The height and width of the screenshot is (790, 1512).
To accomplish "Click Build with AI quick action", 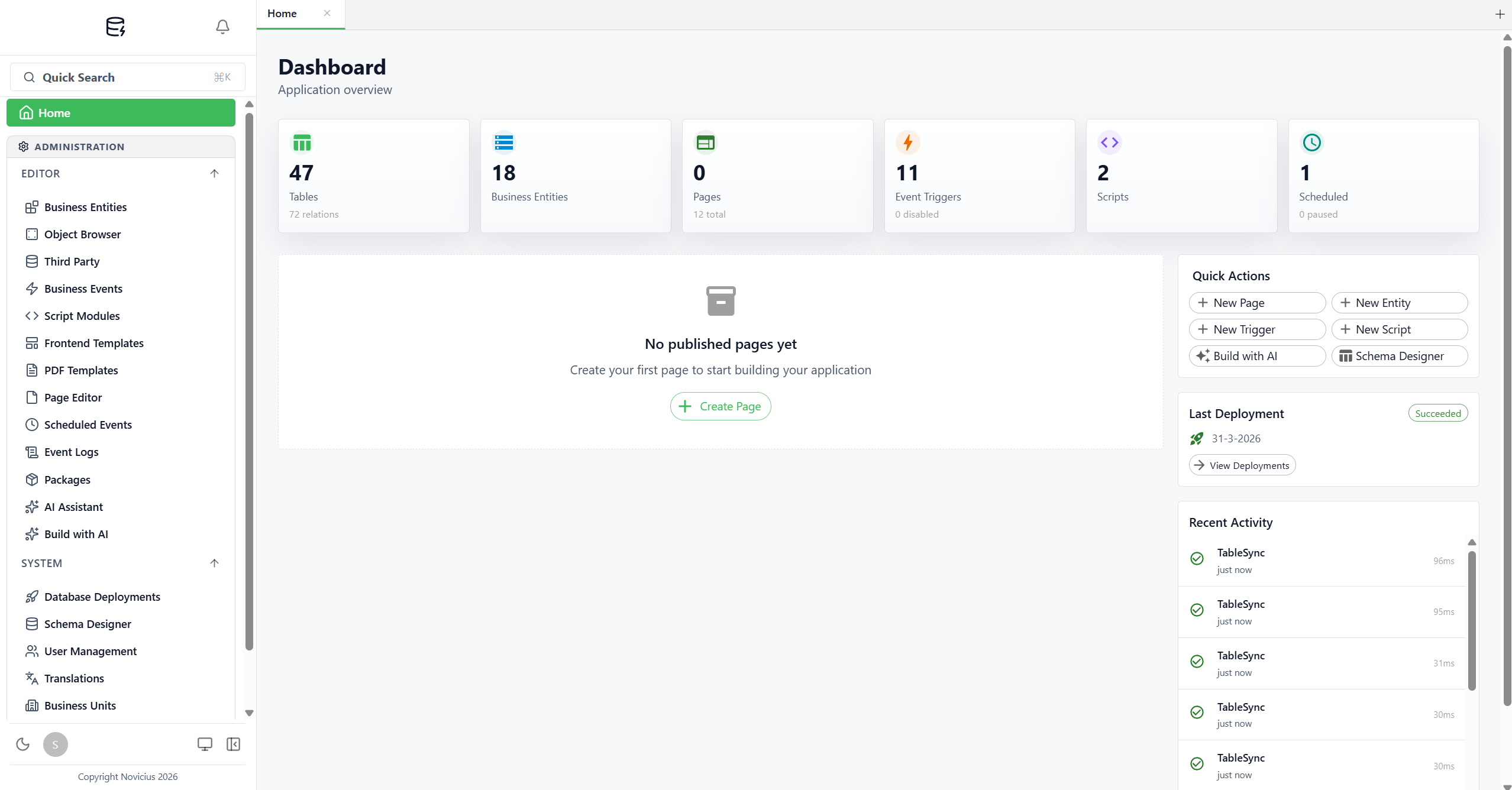I will coord(1257,356).
